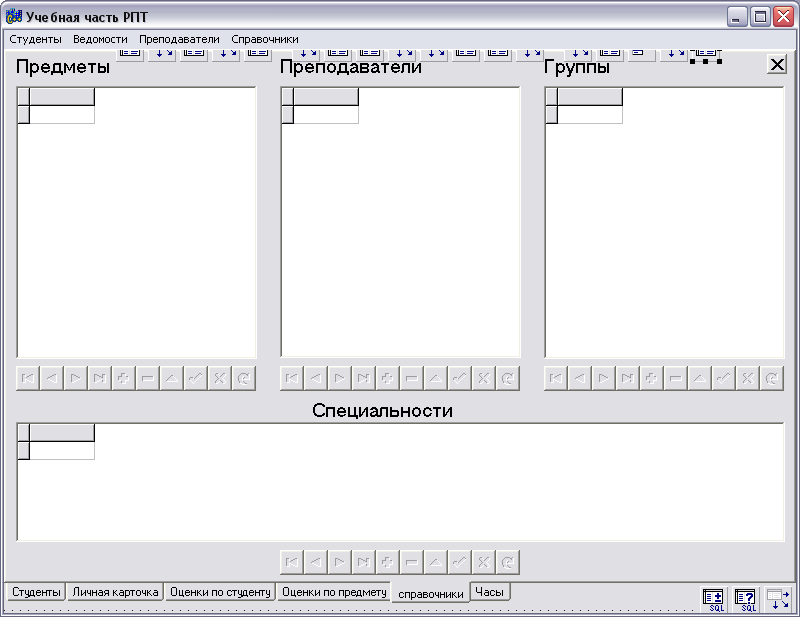Viewport: 800px width, 617px height.
Task: Insert record with plus in Преподаватели navigator
Action: (x=388, y=379)
